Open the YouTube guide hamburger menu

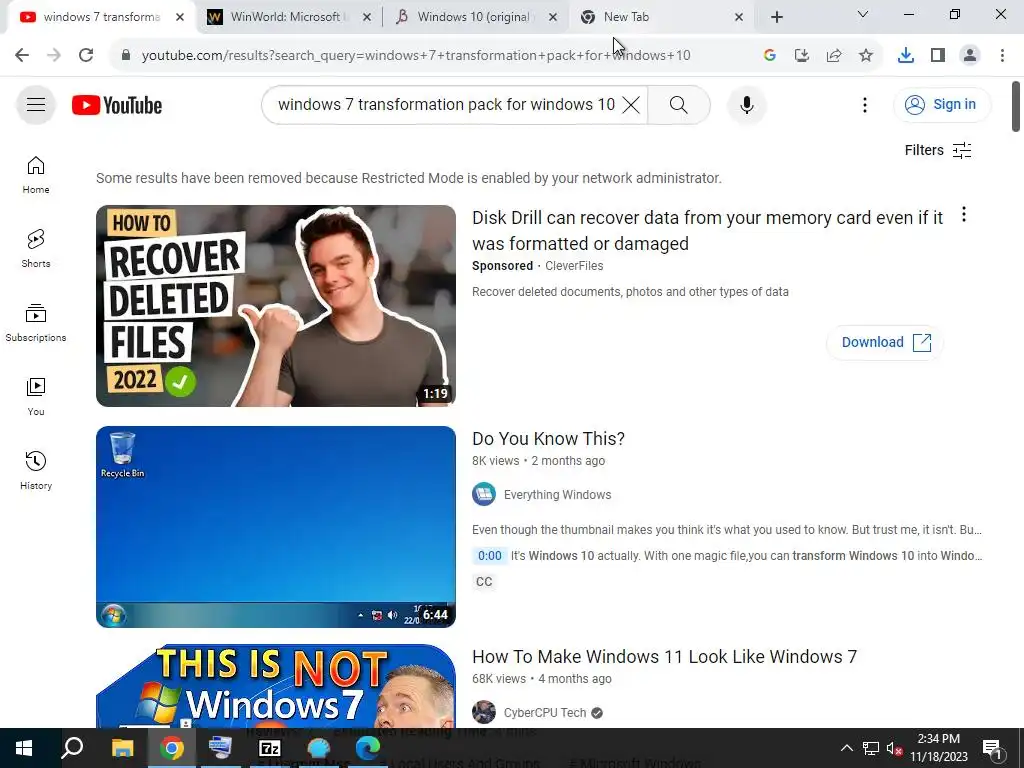click(x=36, y=104)
